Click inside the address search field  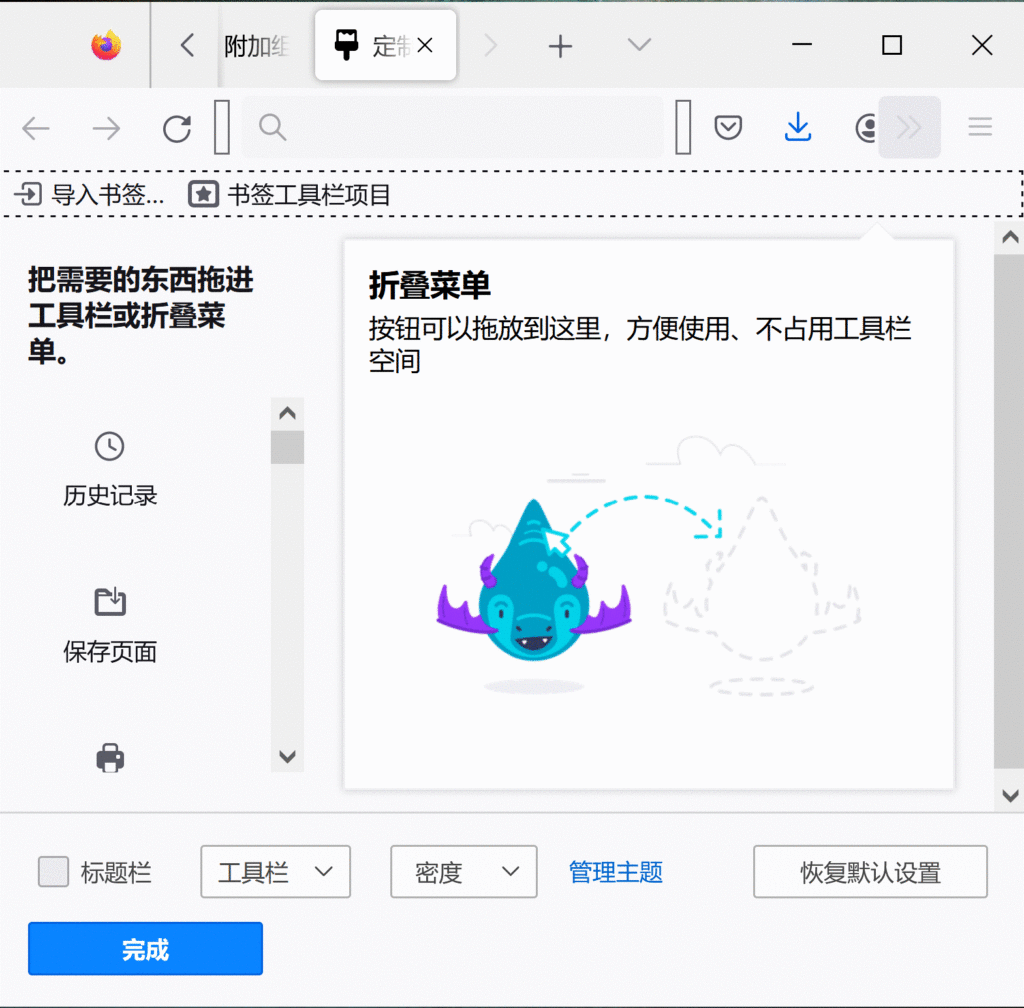tap(450, 127)
